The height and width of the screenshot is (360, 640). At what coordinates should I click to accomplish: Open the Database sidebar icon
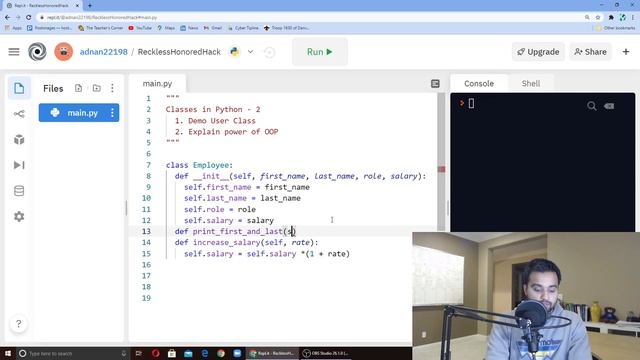19,191
